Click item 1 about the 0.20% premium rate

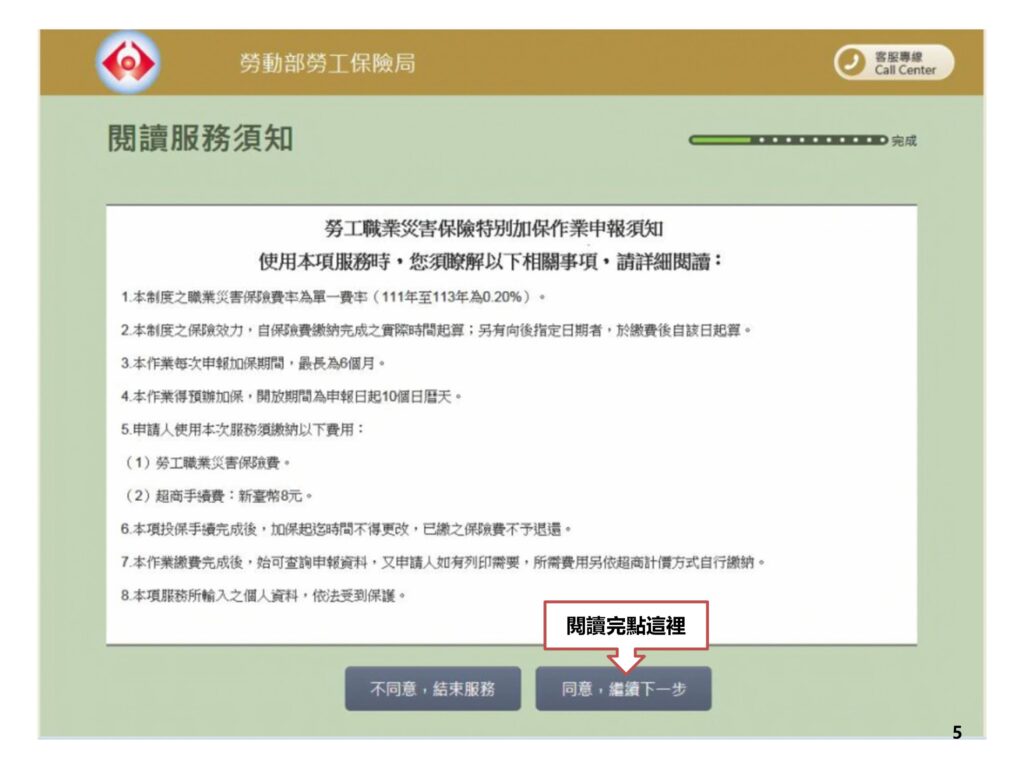[332, 298]
